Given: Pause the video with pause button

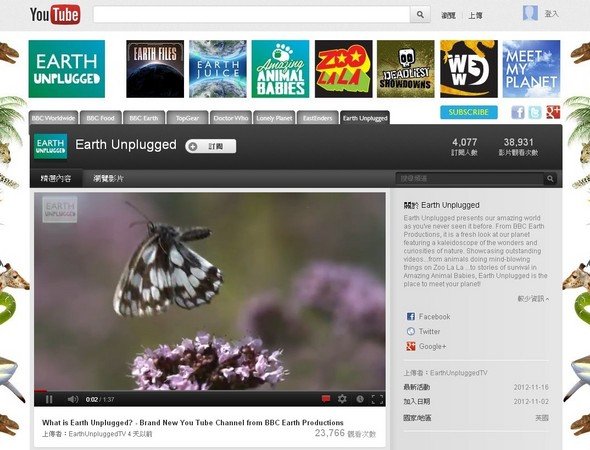Looking at the screenshot, I should (49, 399).
